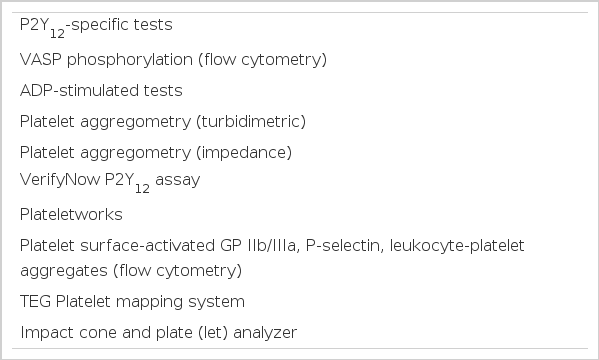
Task: Click the 'GP IIb/IIIa' text
Action: [258, 245]
